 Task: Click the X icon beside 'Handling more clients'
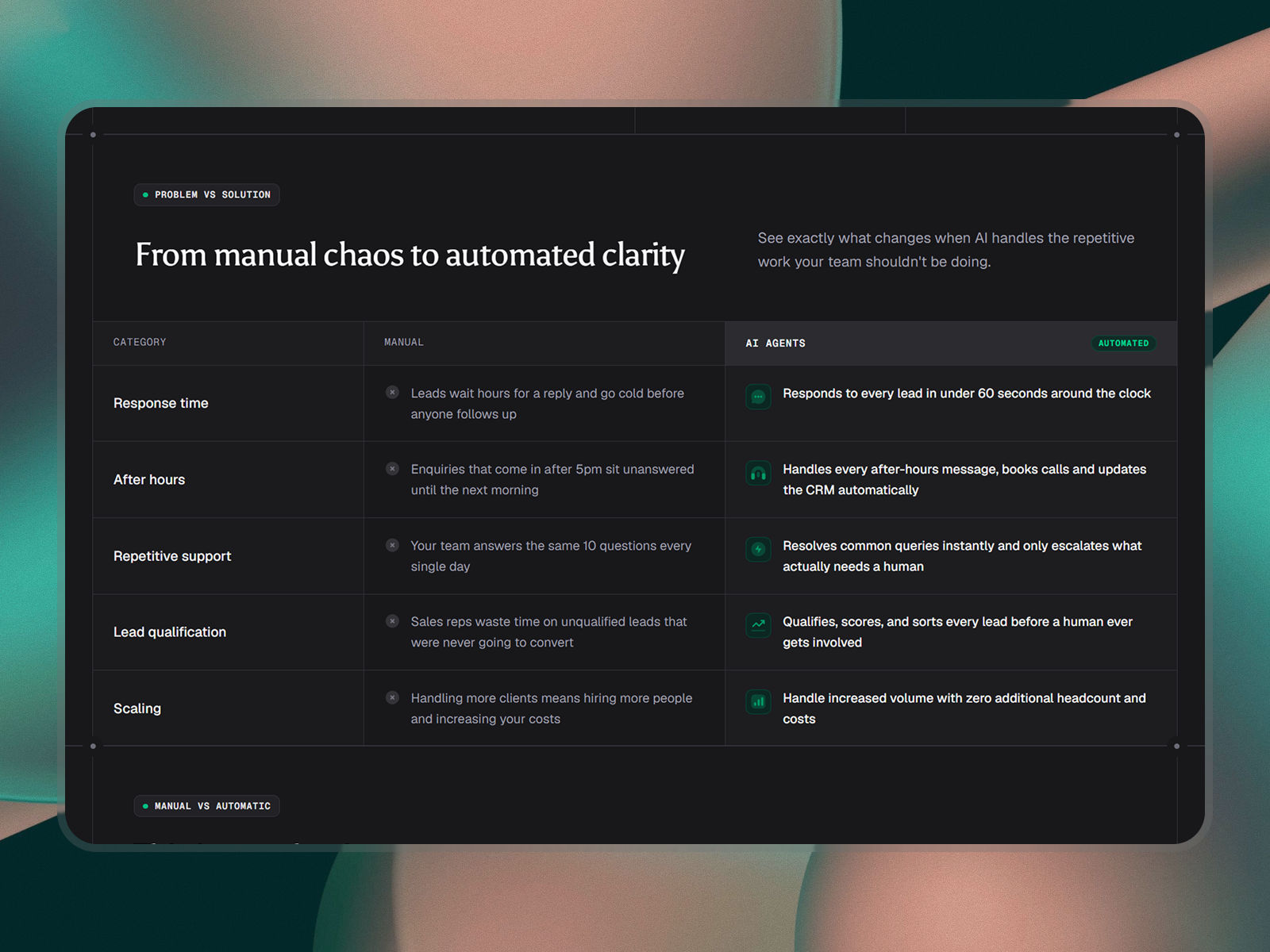click(x=392, y=697)
